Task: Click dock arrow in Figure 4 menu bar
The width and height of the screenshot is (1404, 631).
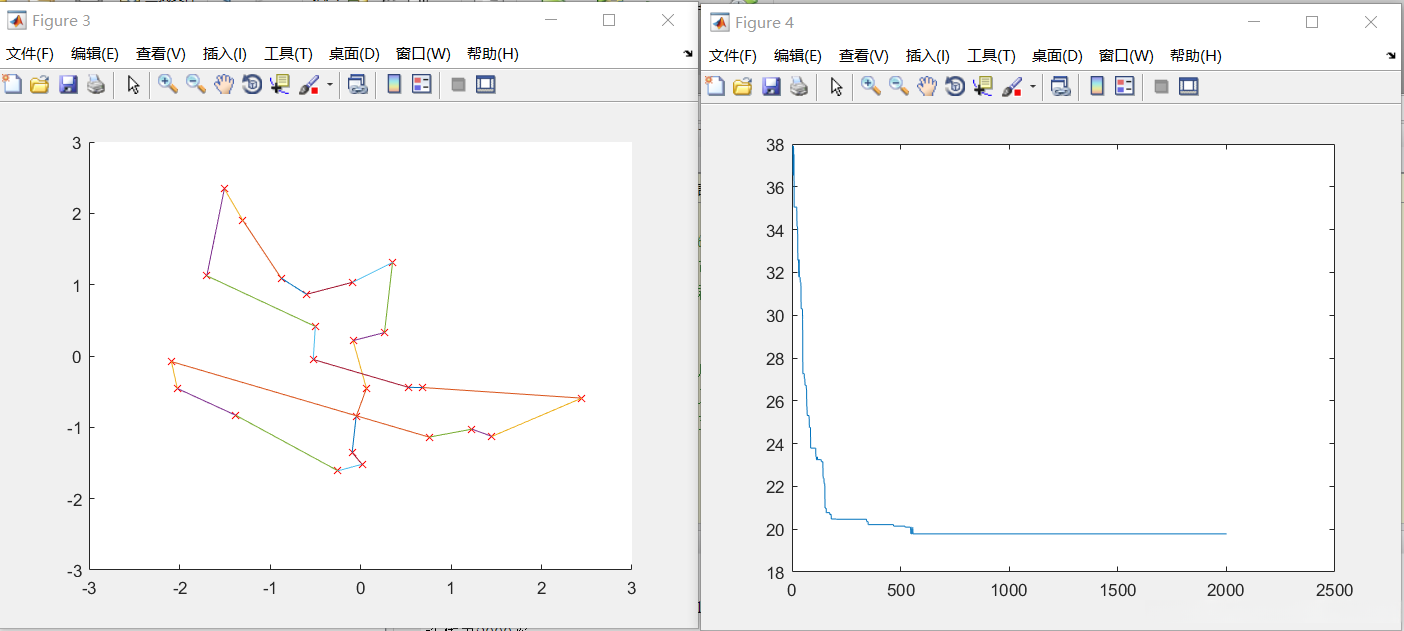Action: click(x=1391, y=56)
